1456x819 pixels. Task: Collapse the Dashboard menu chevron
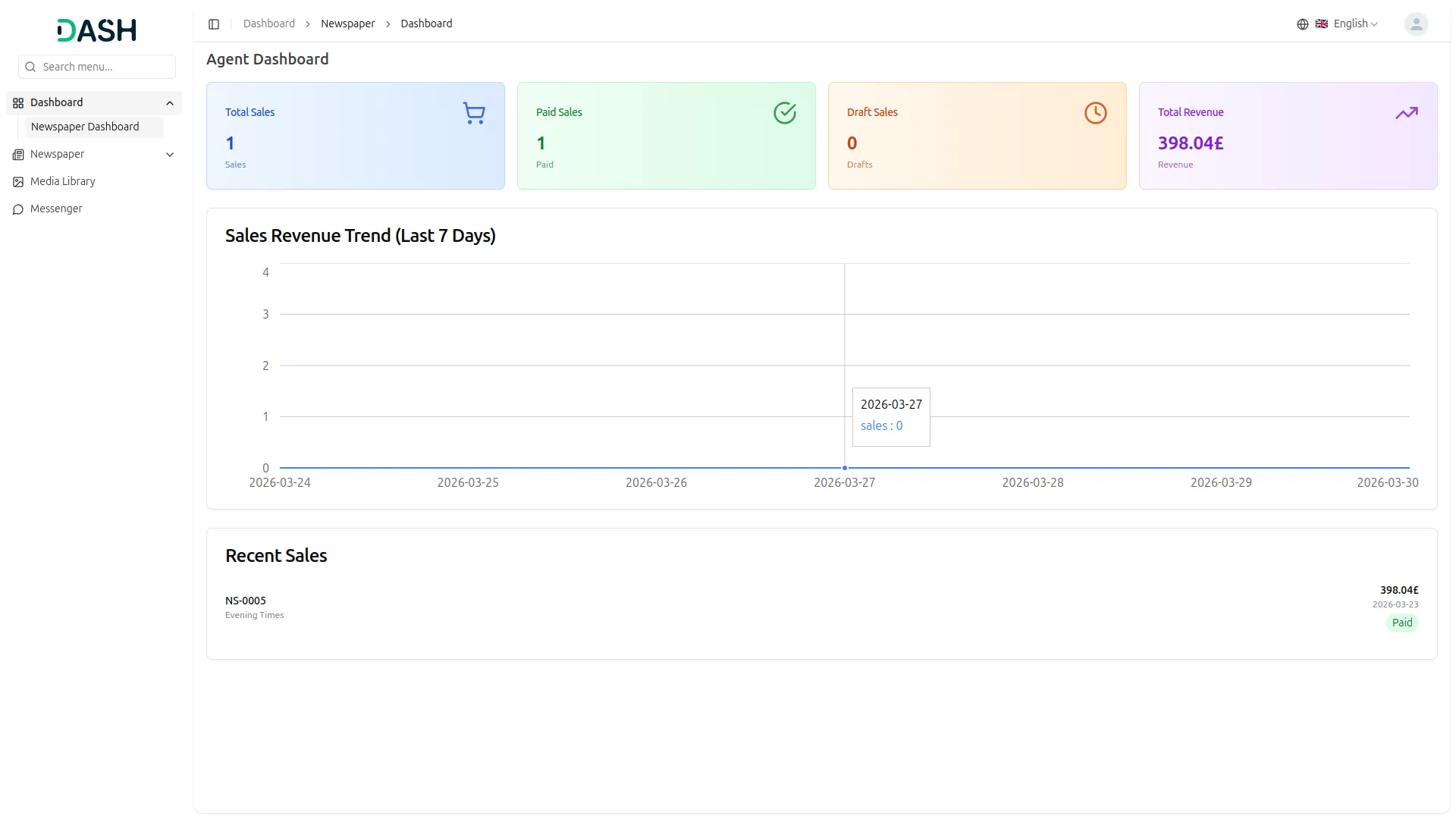[170, 103]
